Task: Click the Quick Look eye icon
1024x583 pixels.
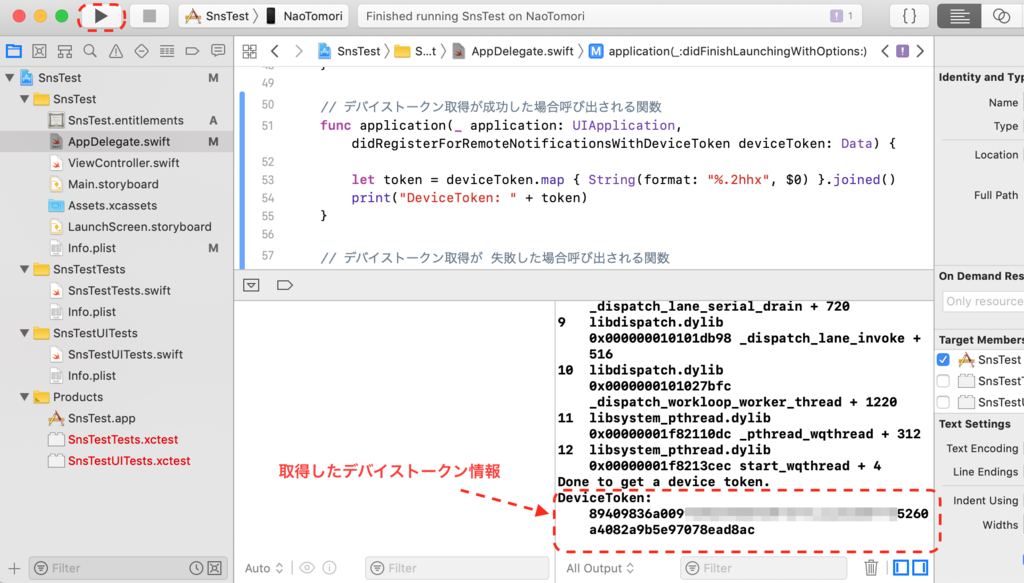Action: tap(307, 568)
